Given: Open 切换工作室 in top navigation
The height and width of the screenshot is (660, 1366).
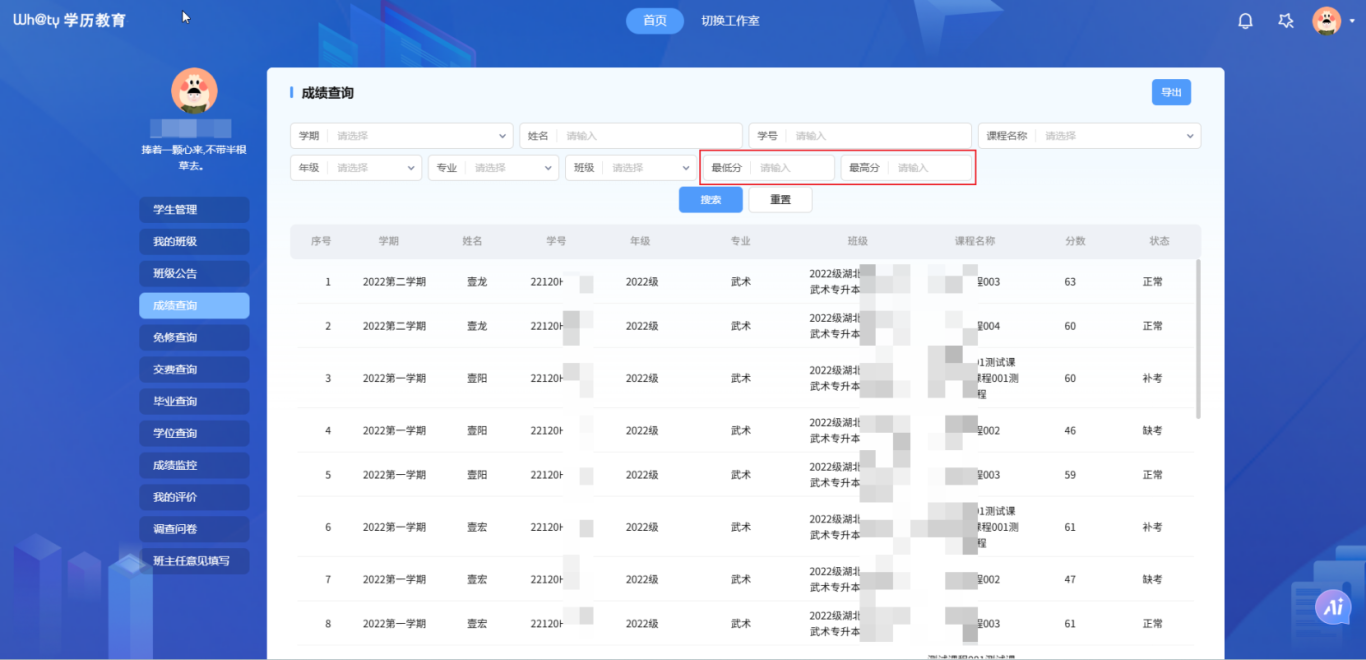Looking at the screenshot, I should point(730,21).
